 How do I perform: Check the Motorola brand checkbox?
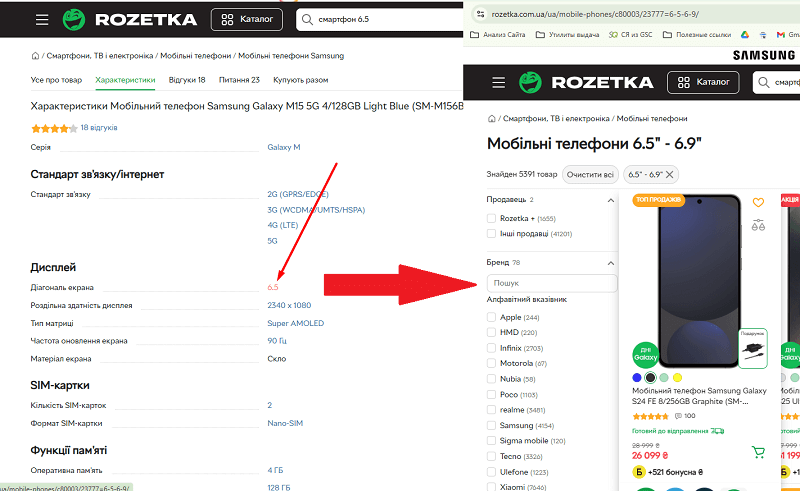coord(491,363)
